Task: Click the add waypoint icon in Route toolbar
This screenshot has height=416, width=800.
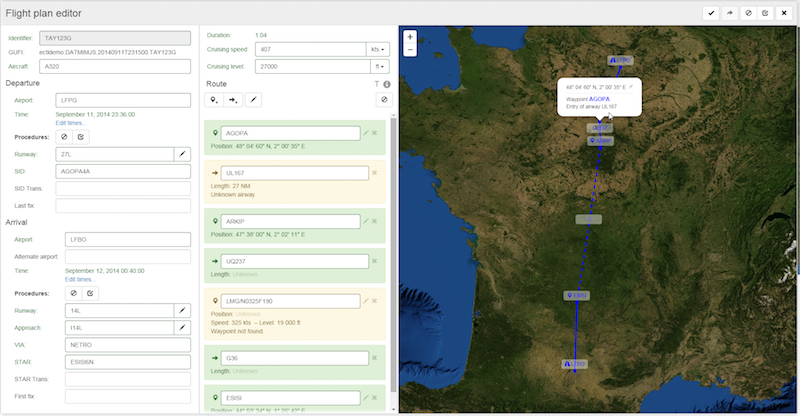Action: point(214,100)
